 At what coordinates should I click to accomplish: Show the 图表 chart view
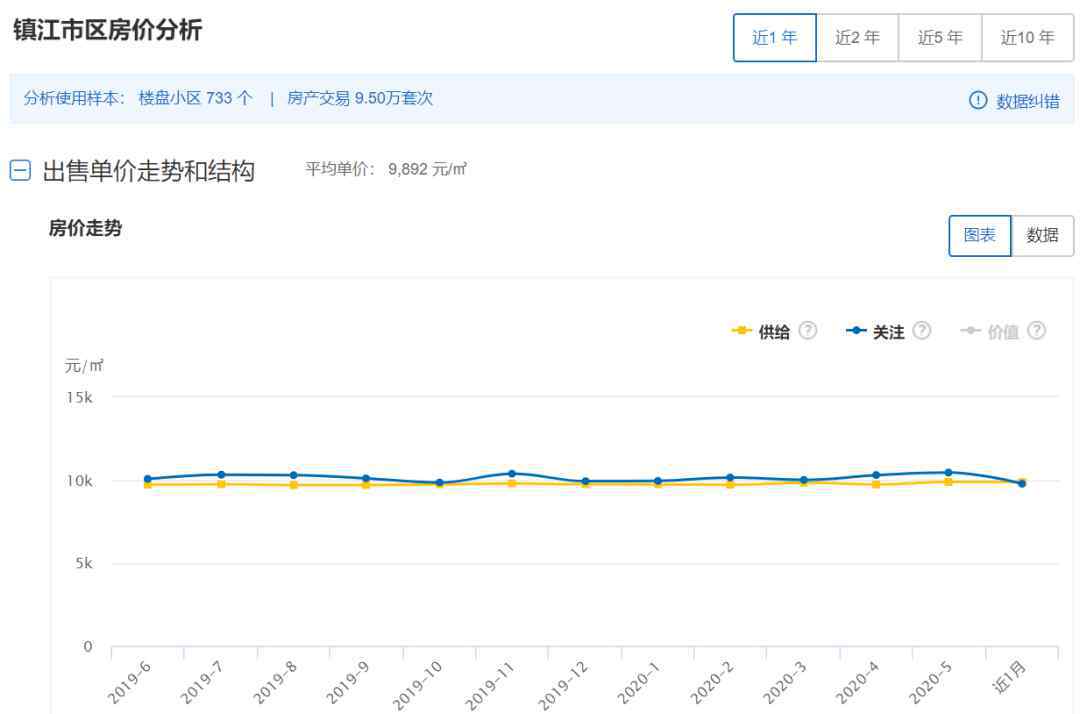click(980, 235)
